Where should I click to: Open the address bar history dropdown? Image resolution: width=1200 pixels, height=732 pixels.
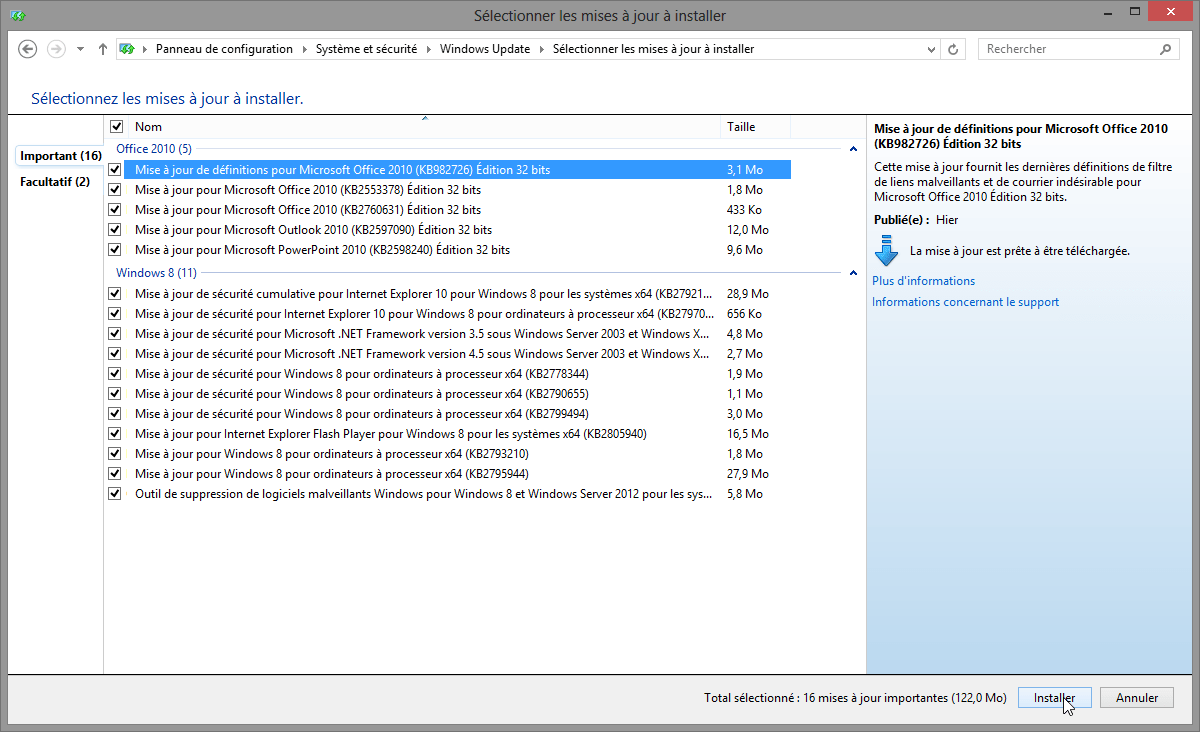coord(931,49)
